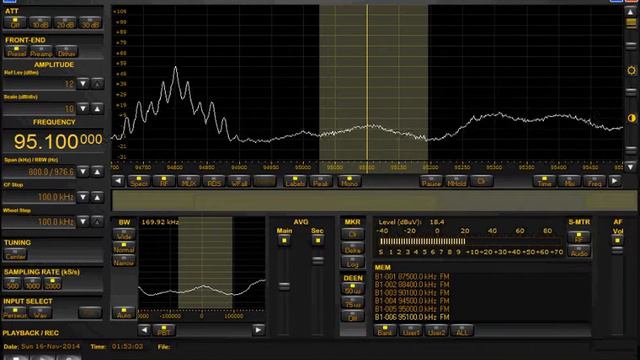This screenshot has height=360, width=640.
Task: Select 20 dB attenuation
Action: pos(65,22)
